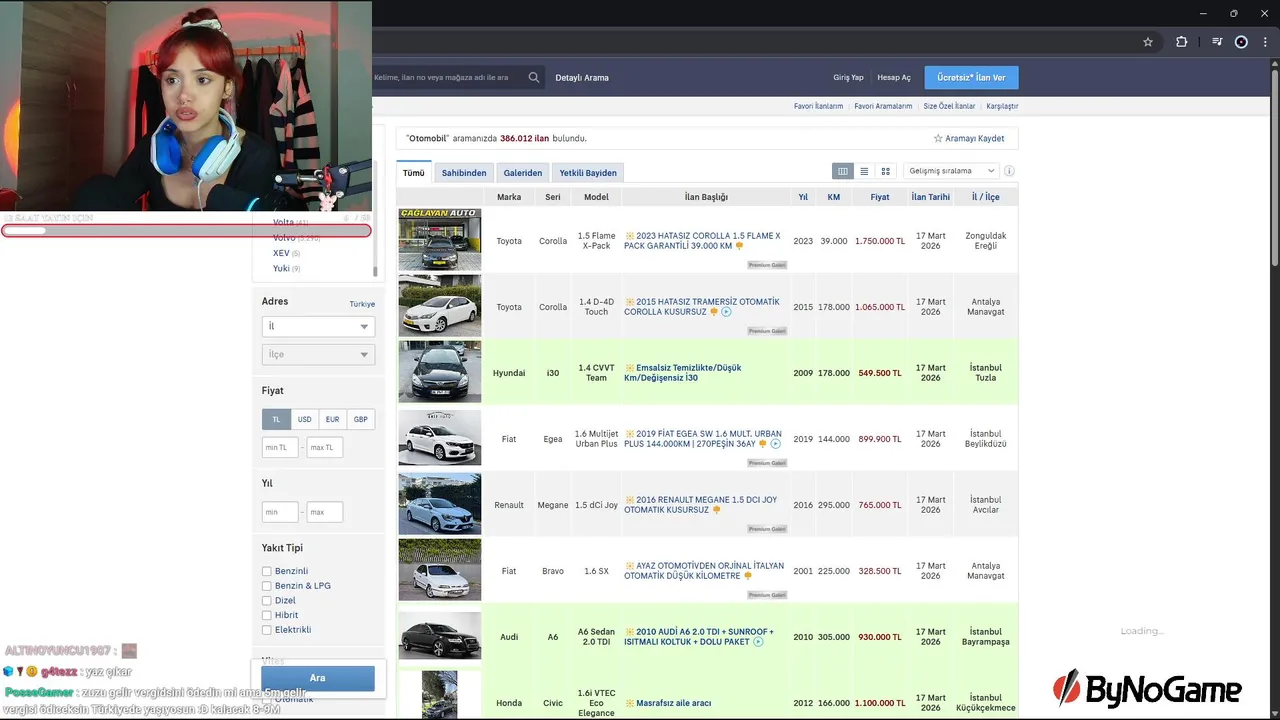Open Detaylı Arama link
Viewport: 1280px width, 720px height.
(582, 78)
